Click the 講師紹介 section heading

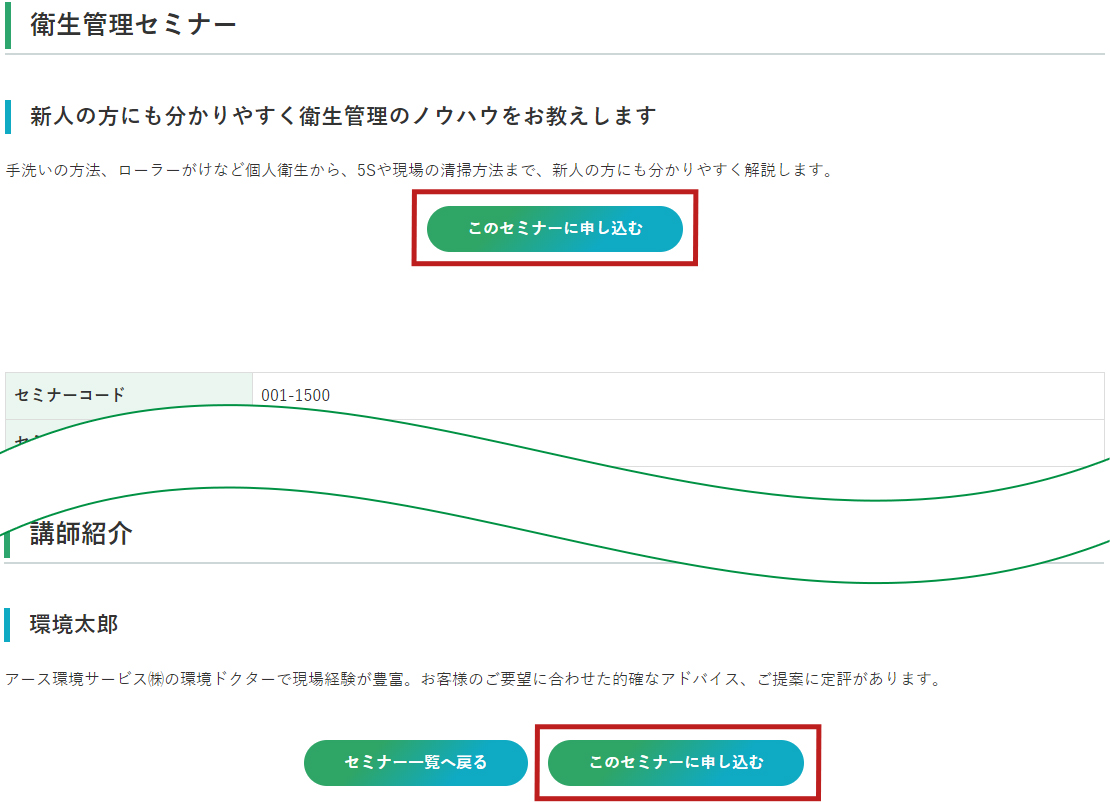click(81, 534)
